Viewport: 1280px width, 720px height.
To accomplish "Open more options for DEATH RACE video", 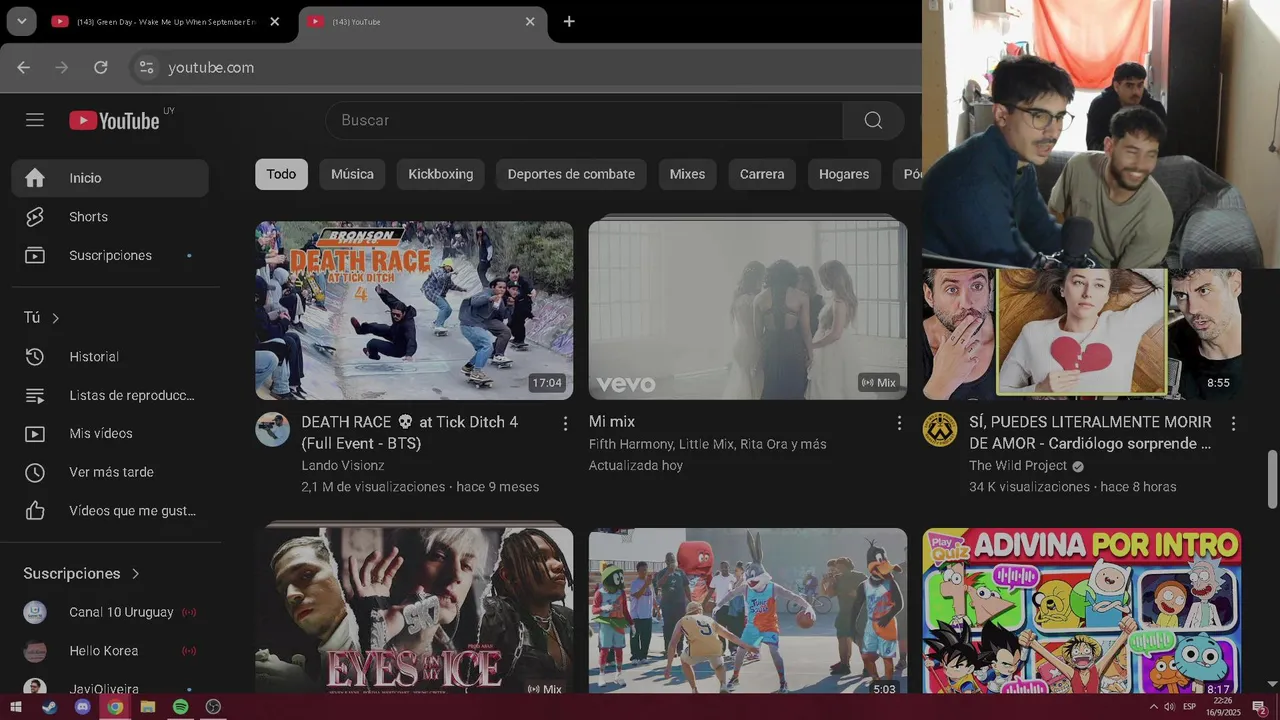I will (565, 424).
